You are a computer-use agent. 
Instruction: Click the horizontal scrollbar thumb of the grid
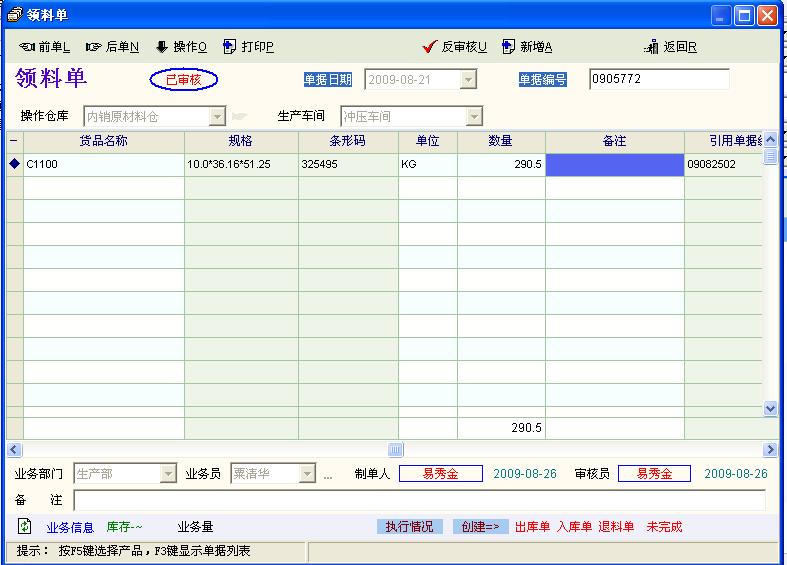(x=396, y=450)
